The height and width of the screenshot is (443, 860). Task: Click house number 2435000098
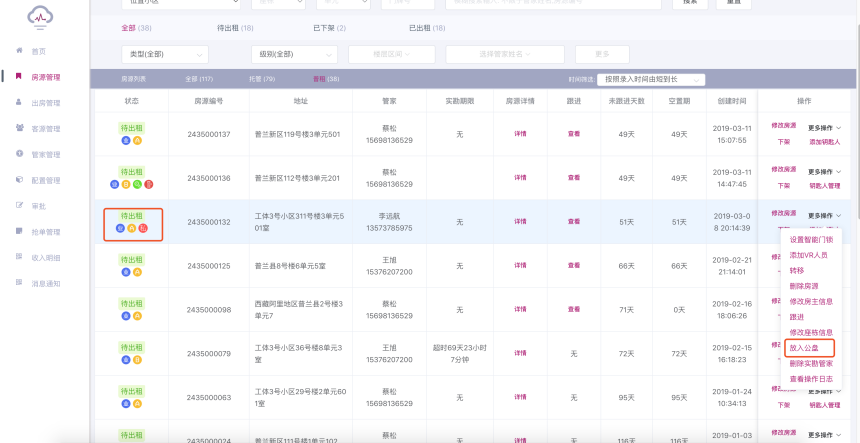click(x=208, y=310)
